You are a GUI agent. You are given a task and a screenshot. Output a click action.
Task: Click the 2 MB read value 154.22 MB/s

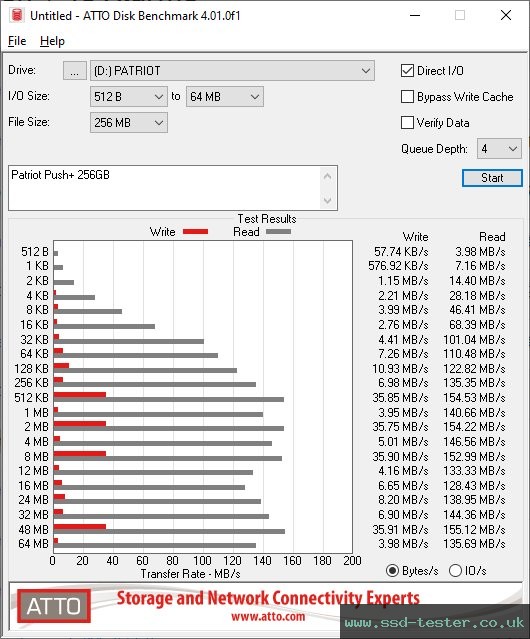point(474,427)
